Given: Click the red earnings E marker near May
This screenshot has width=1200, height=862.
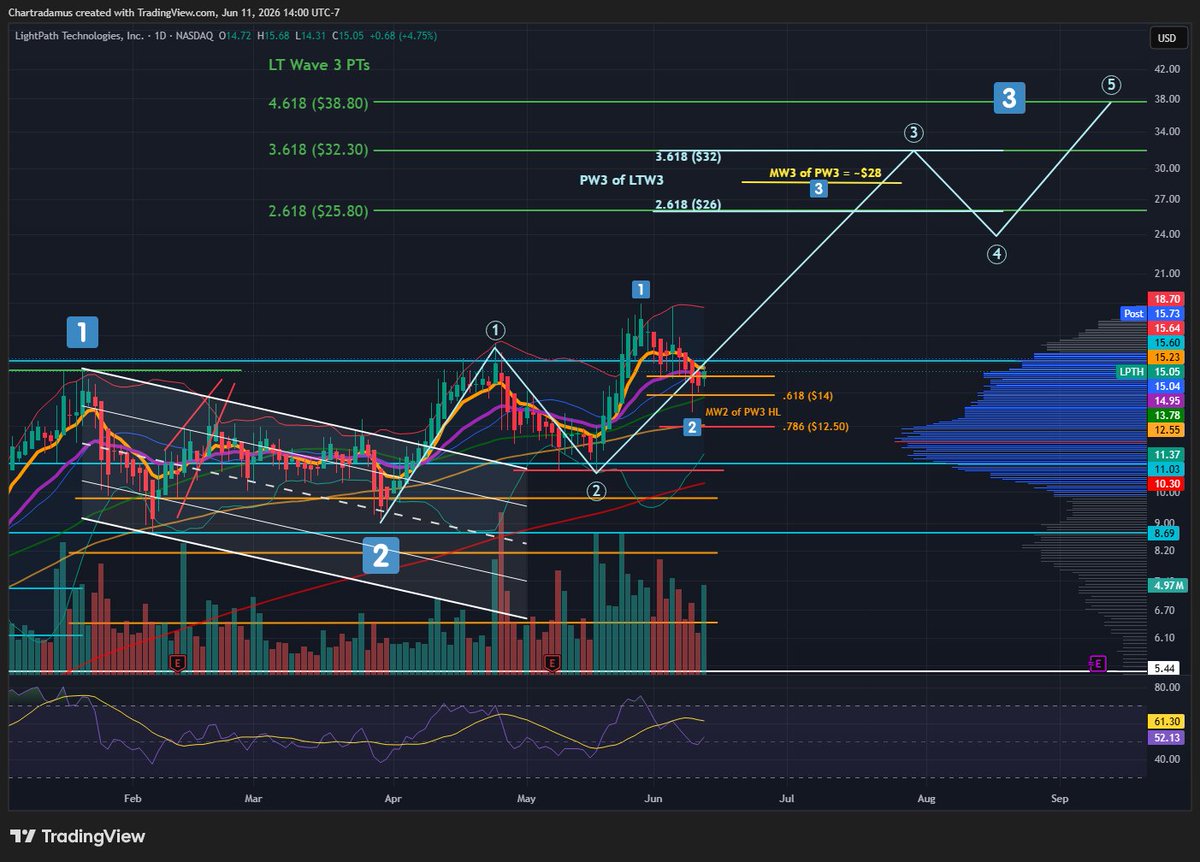Looking at the screenshot, I should pyautogui.click(x=552, y=662).
